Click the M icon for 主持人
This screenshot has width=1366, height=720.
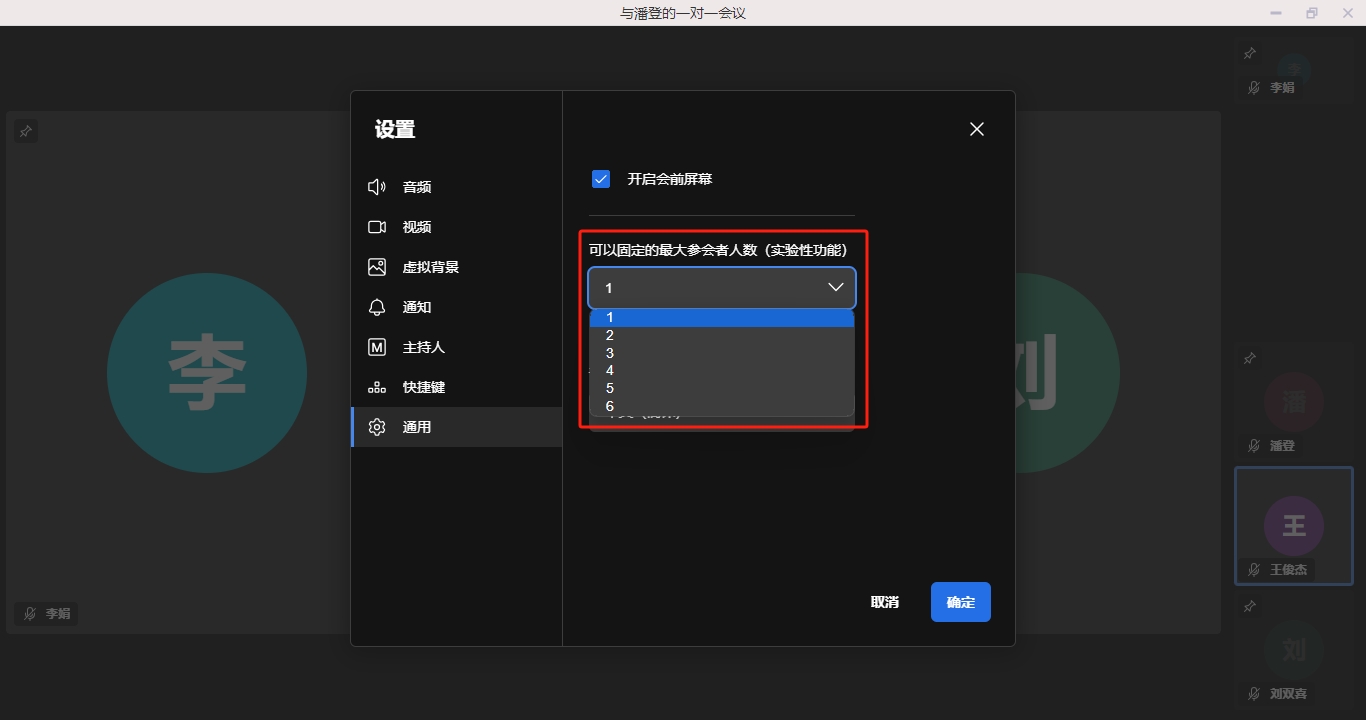(377, 347)
